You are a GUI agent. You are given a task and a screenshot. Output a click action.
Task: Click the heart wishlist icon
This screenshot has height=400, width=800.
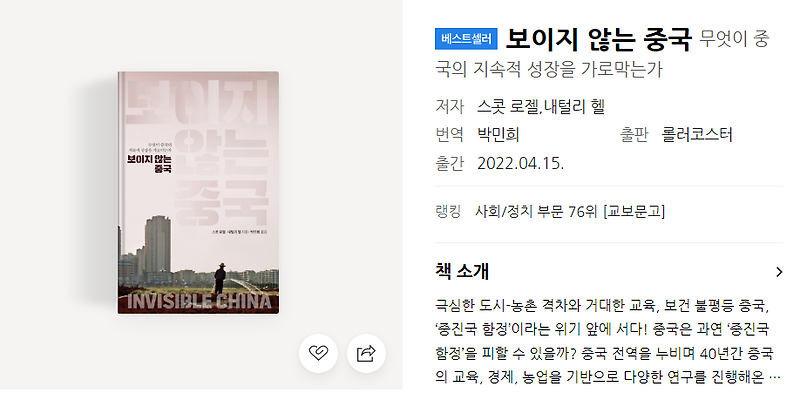point(318,353)
